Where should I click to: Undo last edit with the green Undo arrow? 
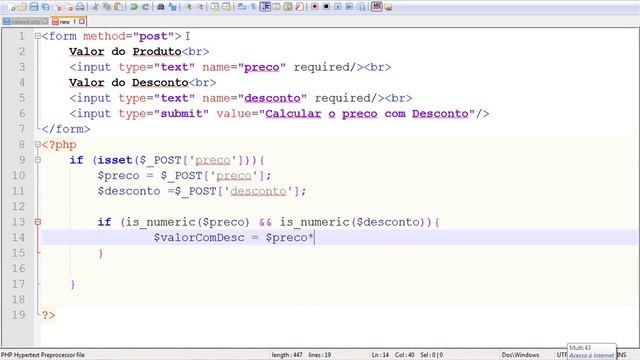point(134,7)
